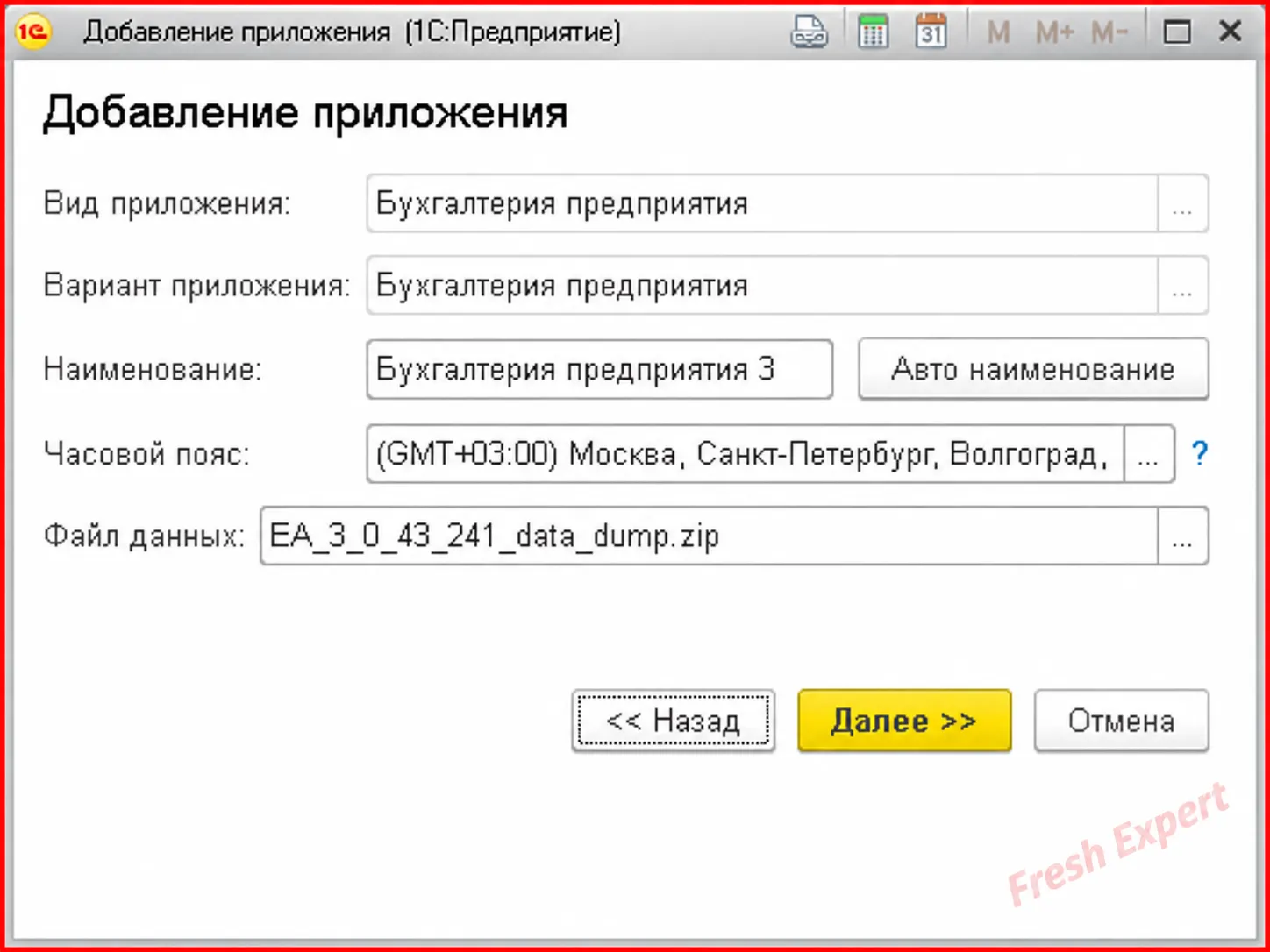Open selection for Вариант приложения field
The height and width of the screenshot is (952, 1270).
(x=1182, y=286)
